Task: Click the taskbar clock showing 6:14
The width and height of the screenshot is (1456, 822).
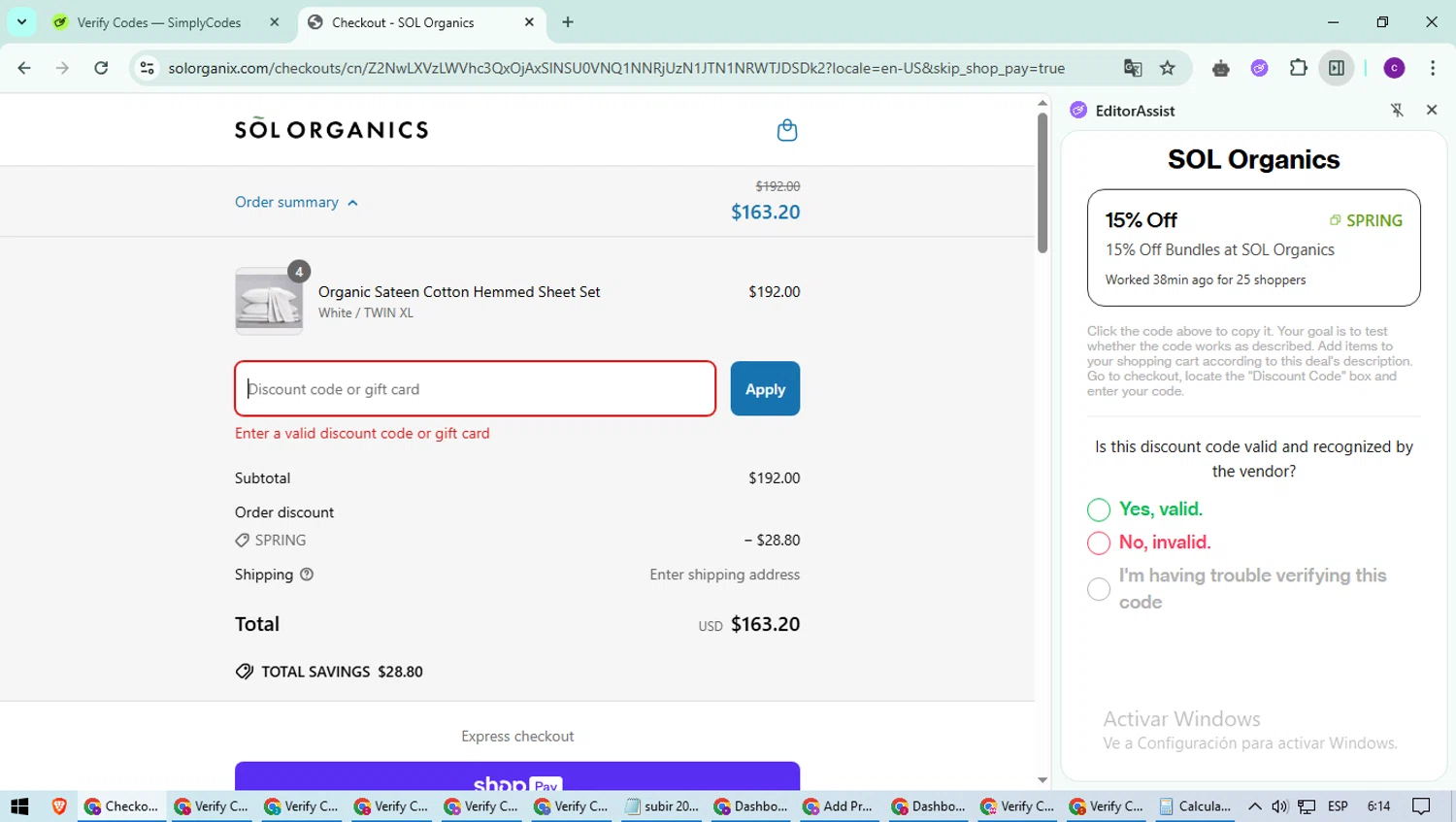Action: click(1378, 806)
